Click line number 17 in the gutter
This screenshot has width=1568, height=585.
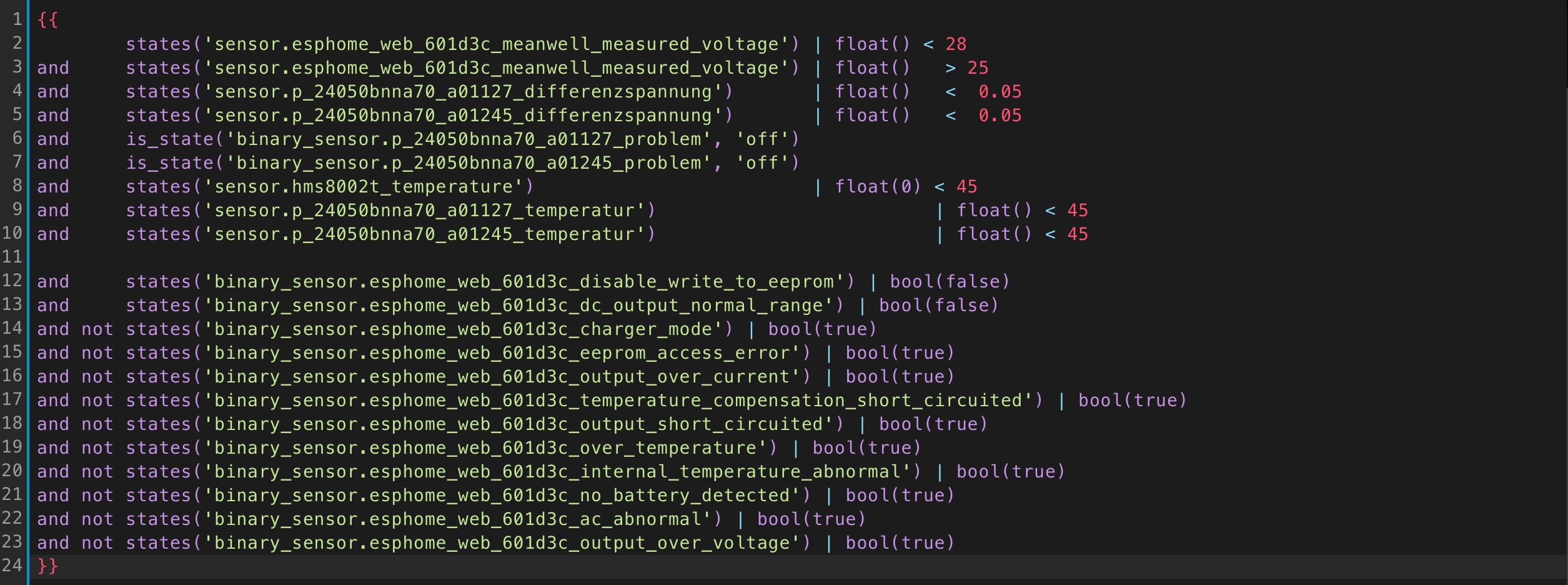12,399
